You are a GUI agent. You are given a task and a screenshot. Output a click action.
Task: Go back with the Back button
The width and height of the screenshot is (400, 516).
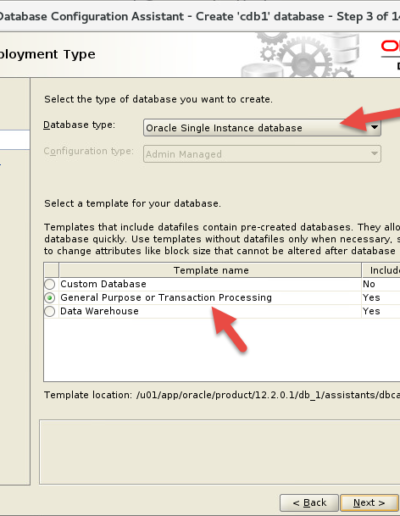click(x=309, y=503)
